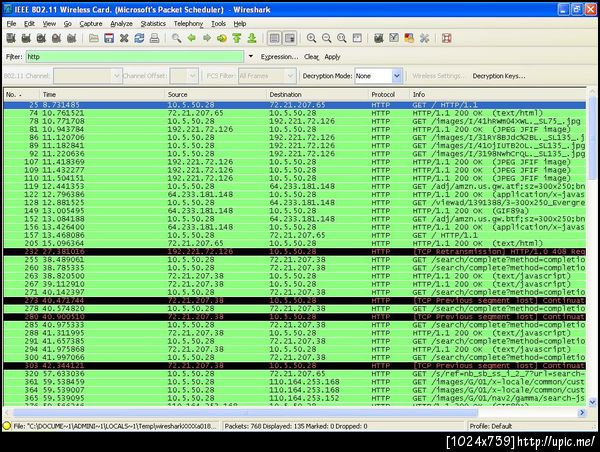Screen dimensions: 600x452
Task: Open the Go menu
Action: (x=68, y=24)
